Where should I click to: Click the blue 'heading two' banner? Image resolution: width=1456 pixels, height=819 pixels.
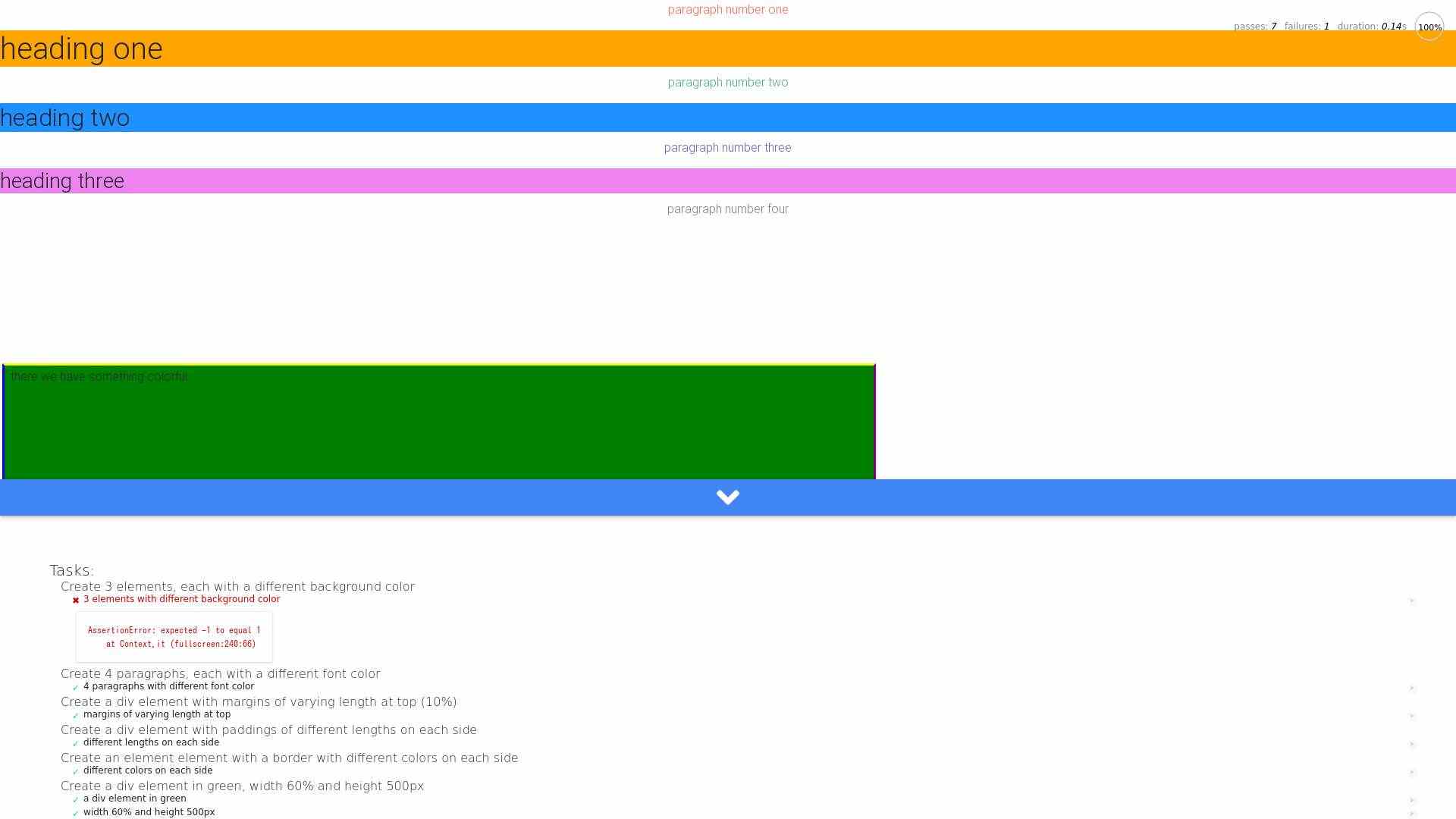coord(728,118)
